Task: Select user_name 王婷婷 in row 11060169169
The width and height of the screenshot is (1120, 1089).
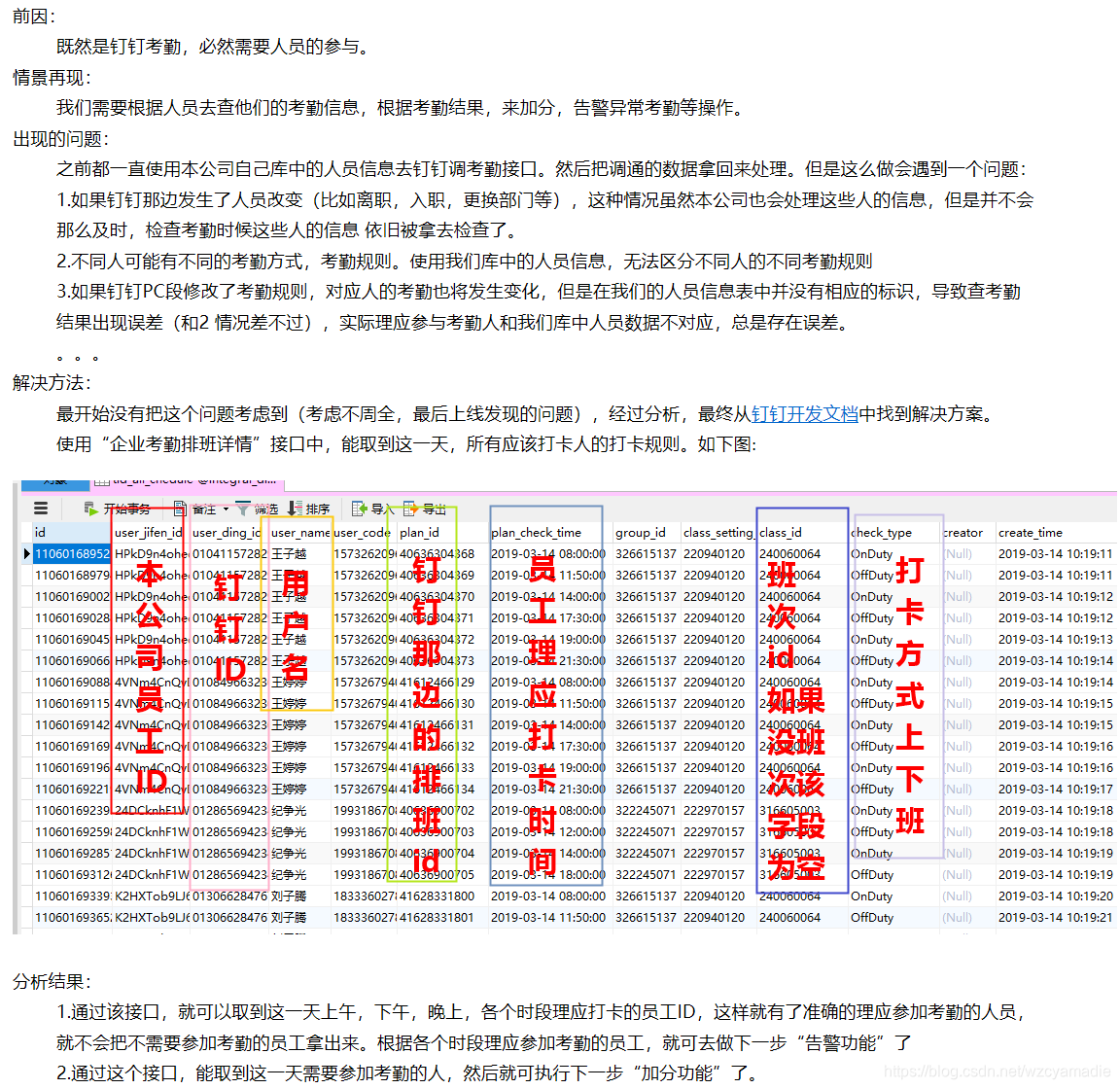Action: pos(298,746)
